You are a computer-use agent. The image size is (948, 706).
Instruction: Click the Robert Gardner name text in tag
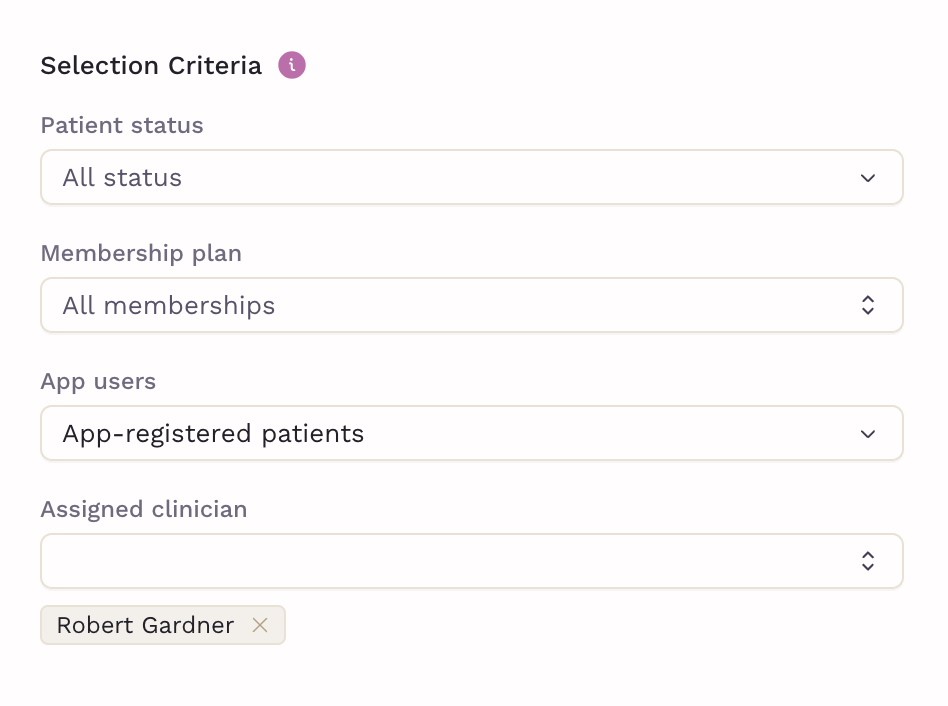(x=145, y=625)
